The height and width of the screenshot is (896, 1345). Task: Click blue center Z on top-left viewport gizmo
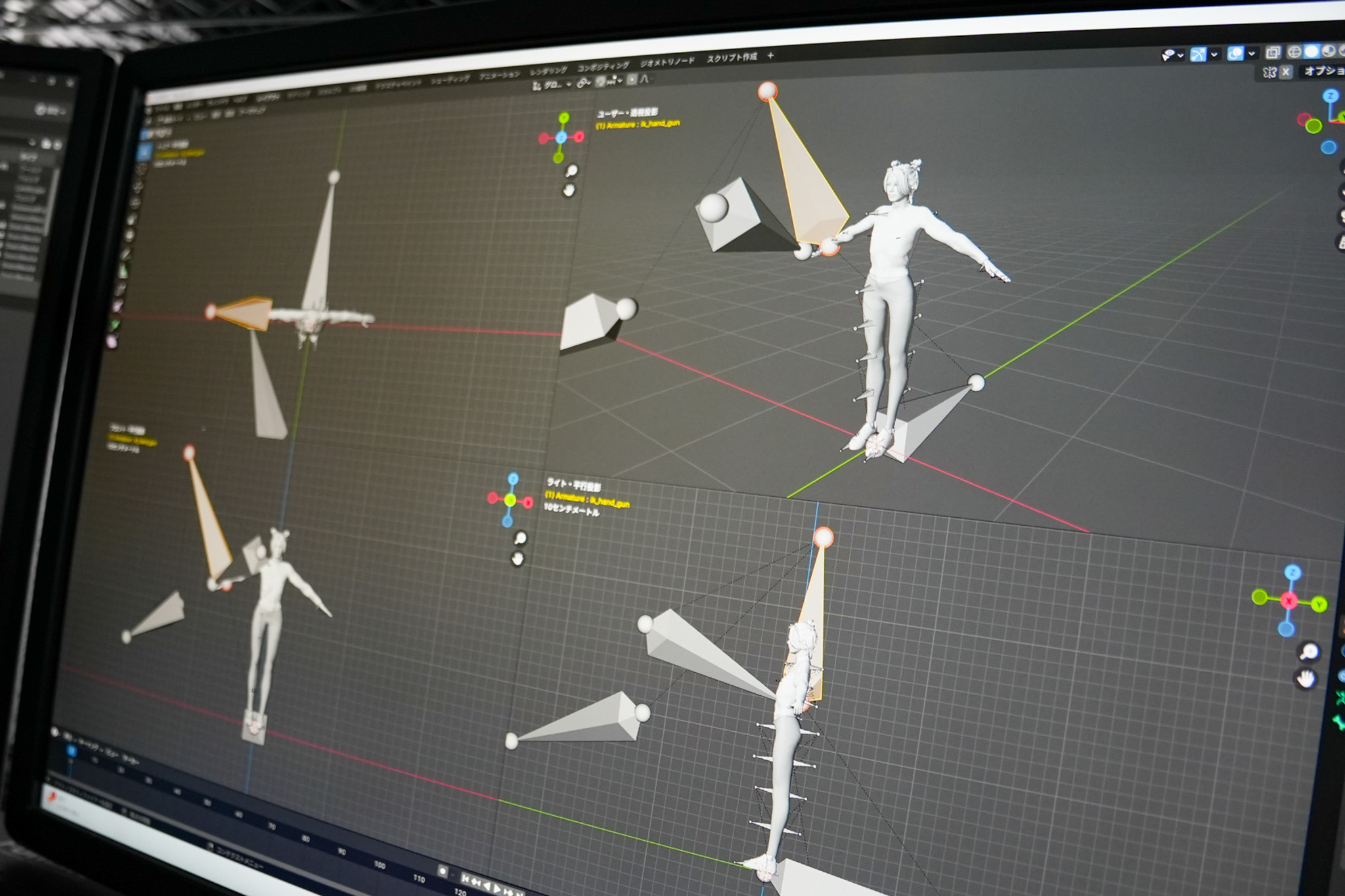[561, 137]
